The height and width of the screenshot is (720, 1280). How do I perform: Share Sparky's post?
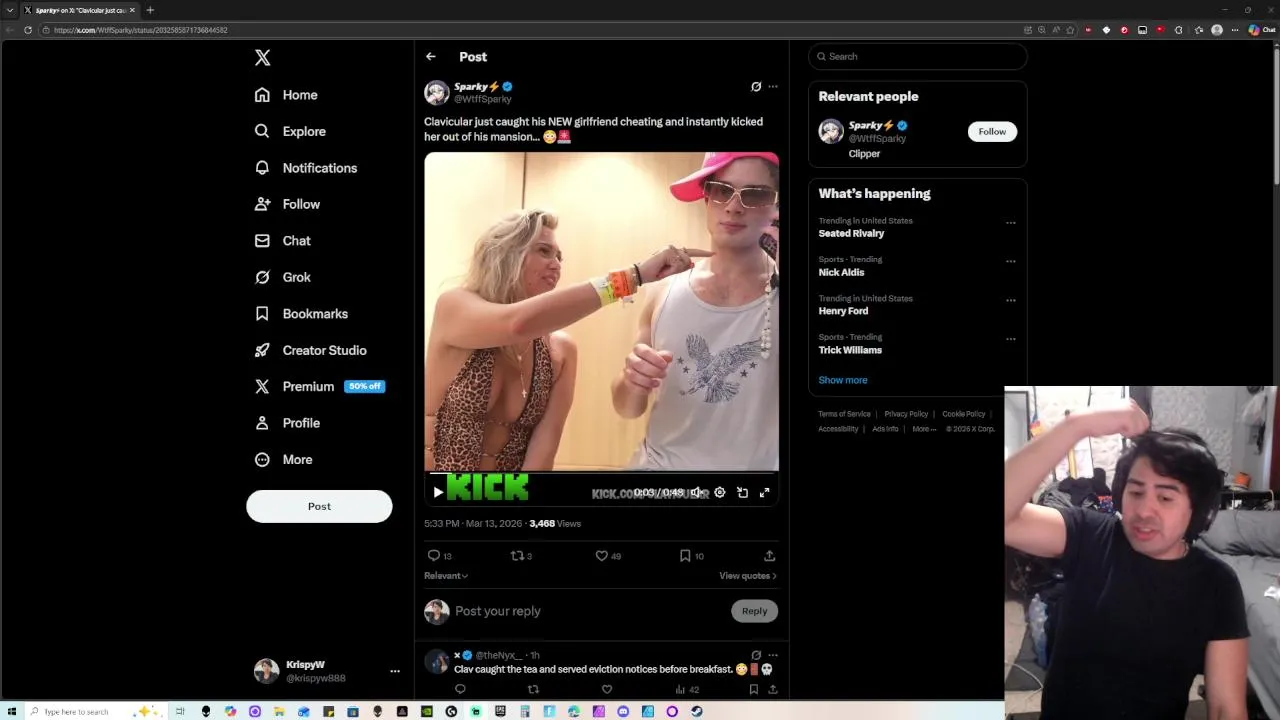(769, 556)
